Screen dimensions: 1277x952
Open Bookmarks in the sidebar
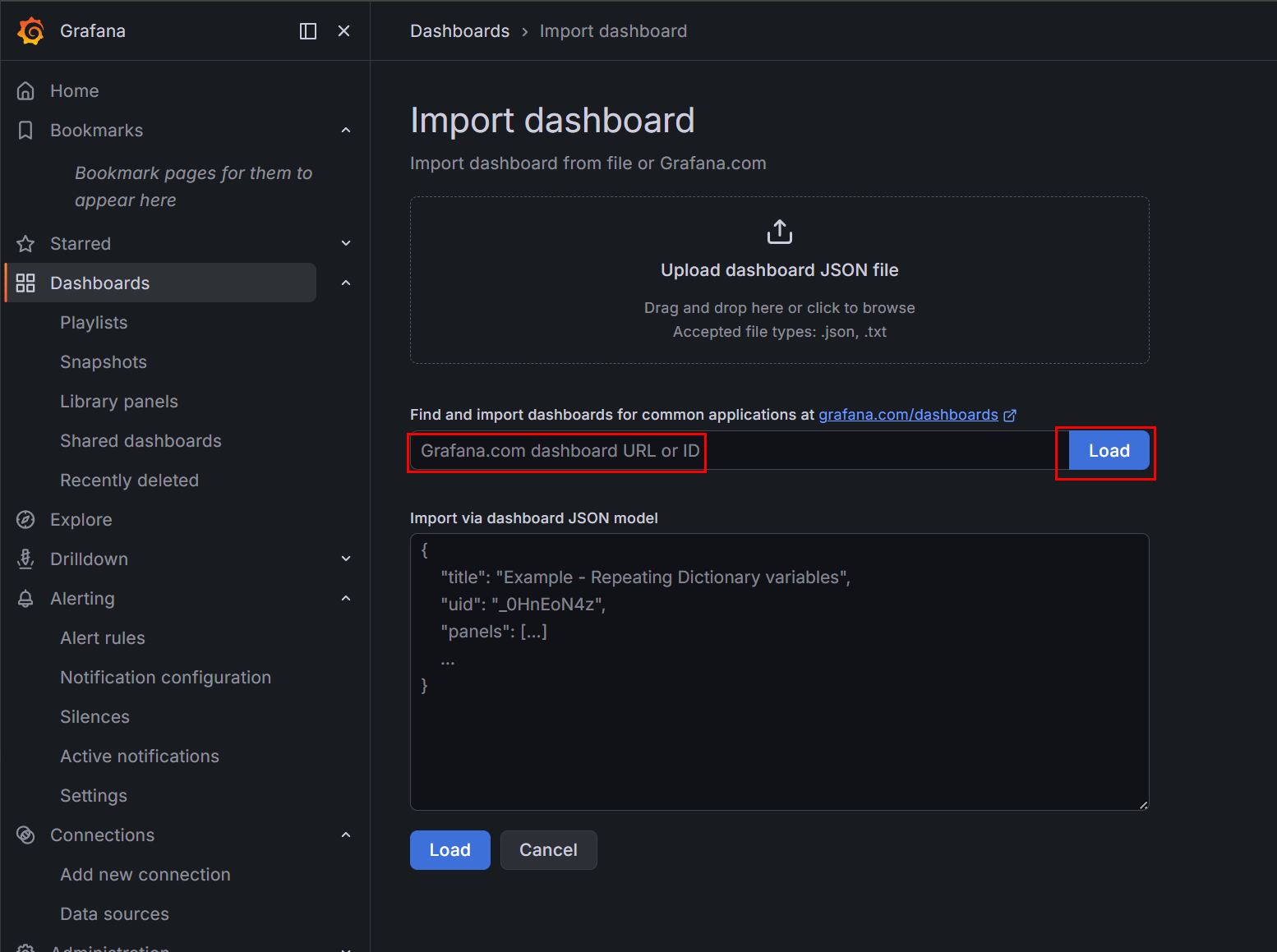[x=97, y=131]
